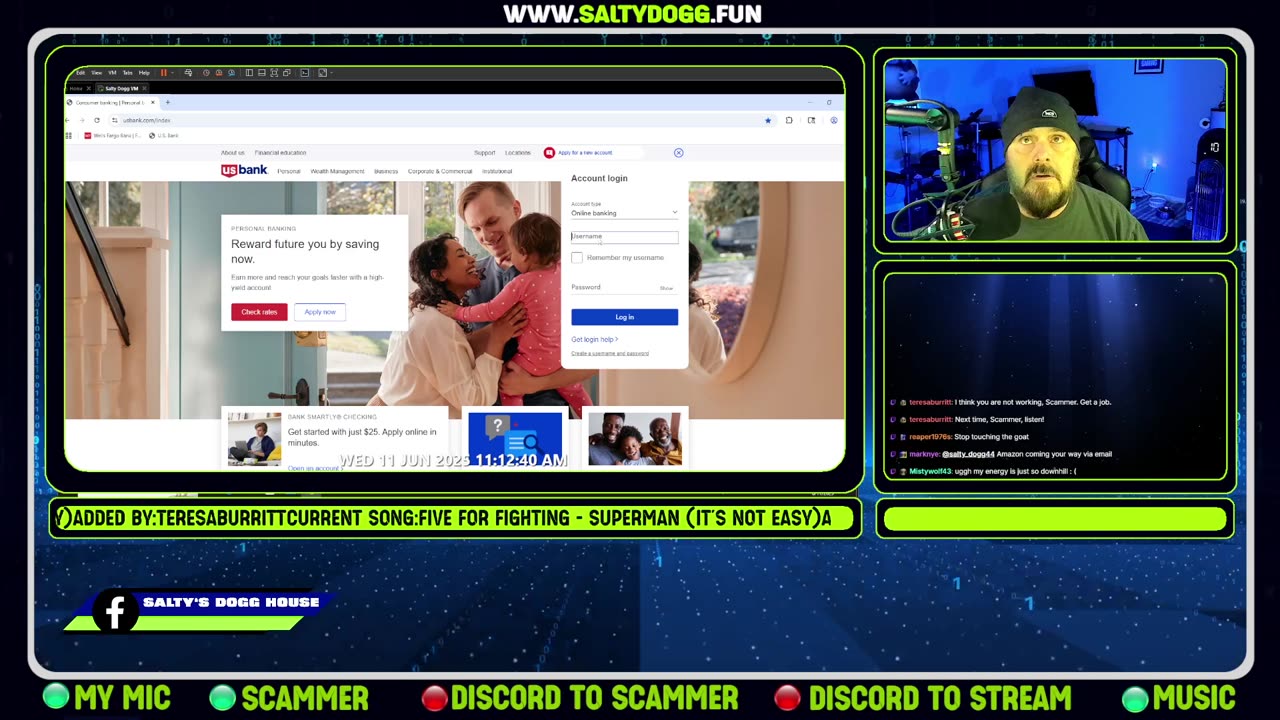This screenshot has width=1280, height=720.
Task: Click the blue question mark search thumbnail
Action: [x=515, y=439]
